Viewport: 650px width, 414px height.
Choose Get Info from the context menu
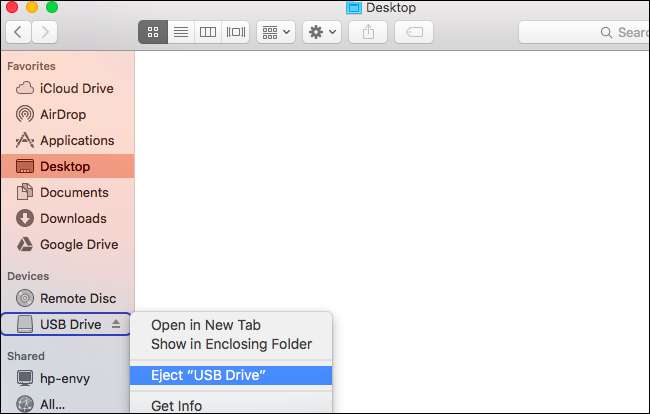pyautogui.click(x=231, y=406)
